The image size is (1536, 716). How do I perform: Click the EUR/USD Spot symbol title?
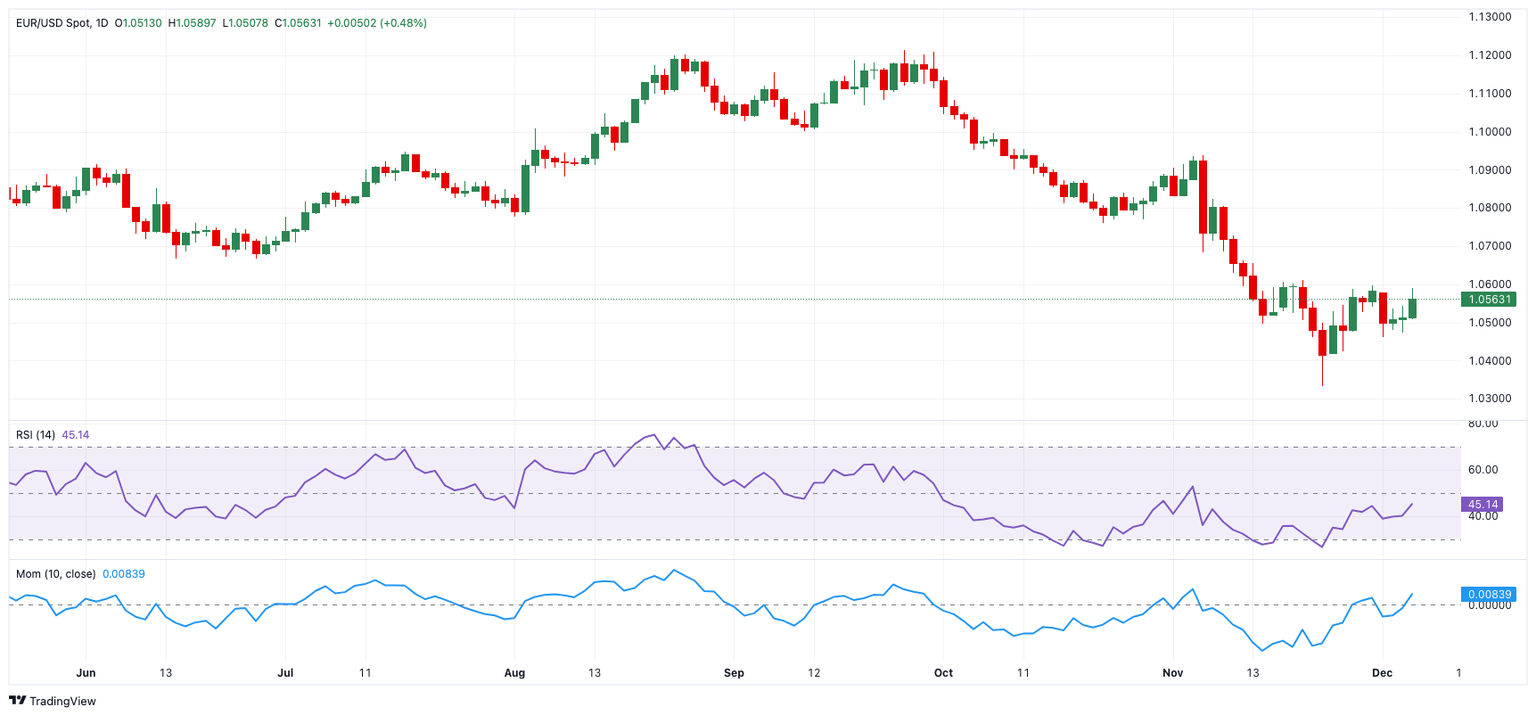tap(50, 23)
